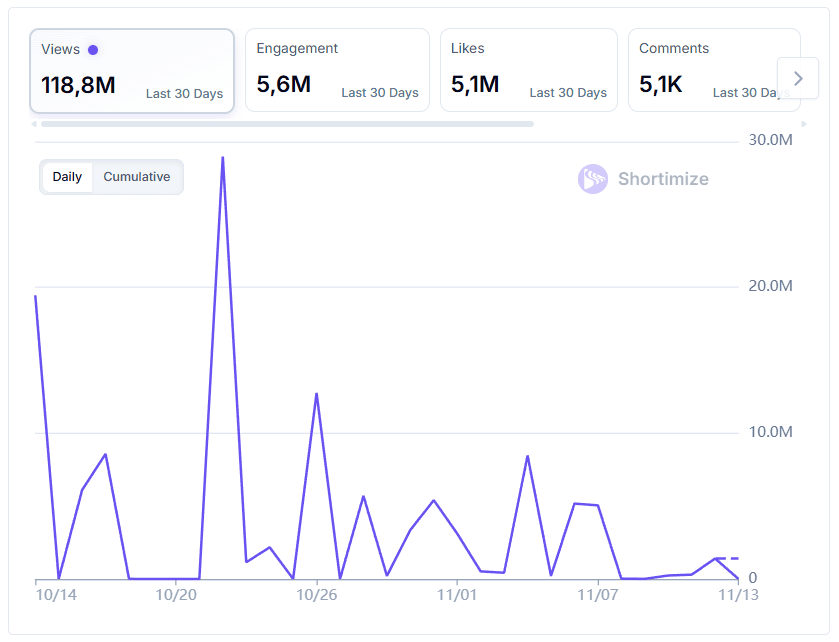
Task: Click the chart peak above 10/26
Action: [x=316, y=394]
